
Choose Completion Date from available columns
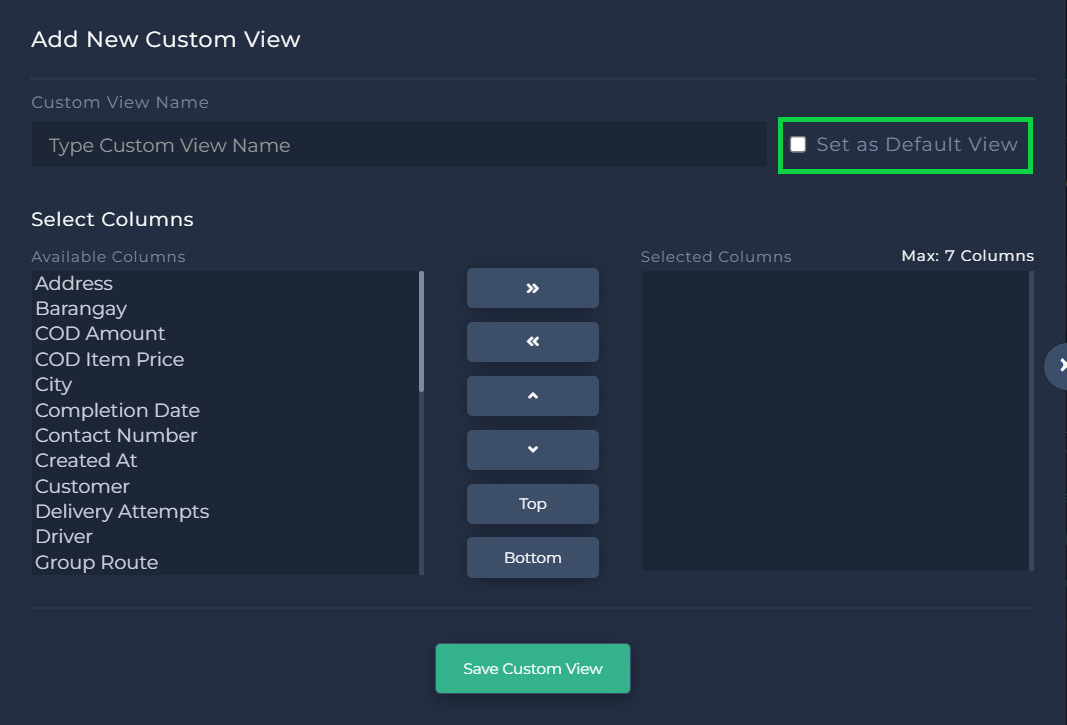tap(117, 410)
